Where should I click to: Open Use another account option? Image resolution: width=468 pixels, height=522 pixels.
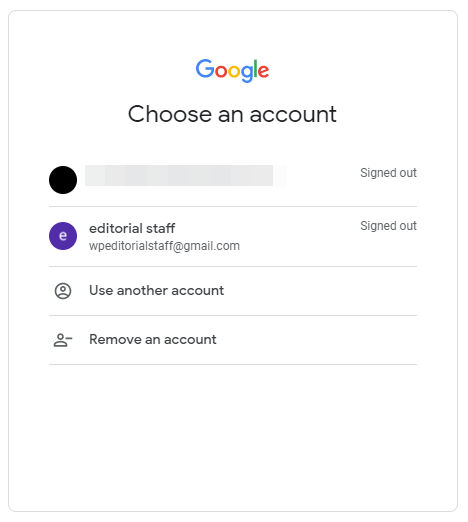point(233,291)
